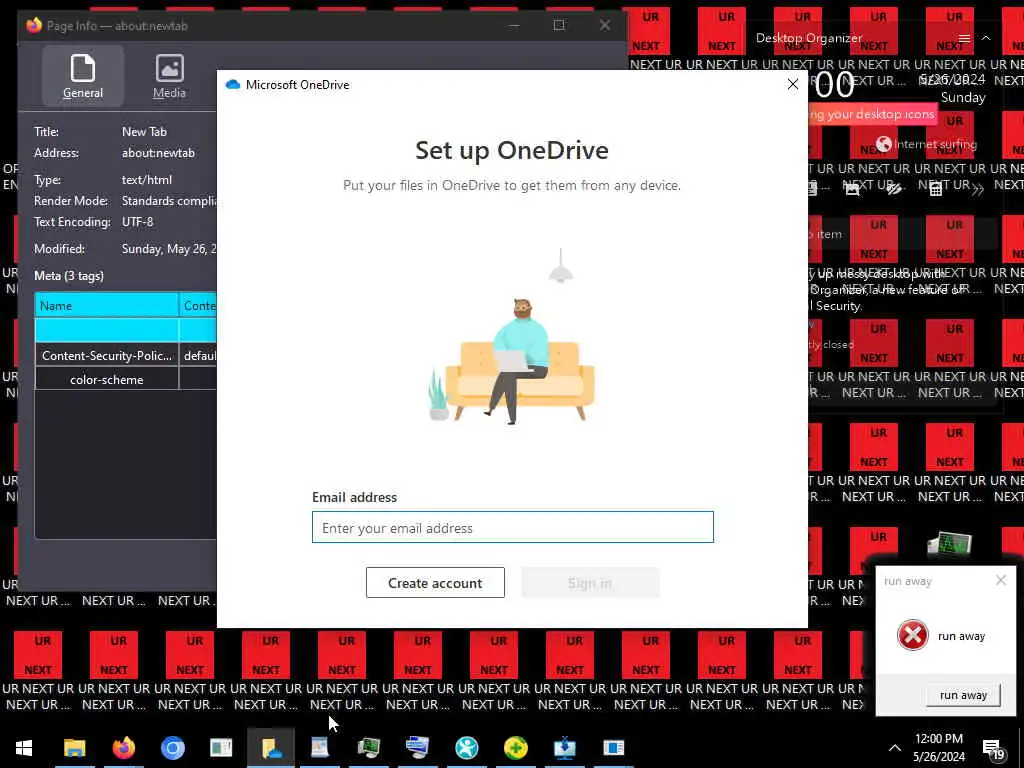The height and width of the screenshot is (768, 1024).
Task: Open the Windows Start menu
Action: click(x=24, y=748)
